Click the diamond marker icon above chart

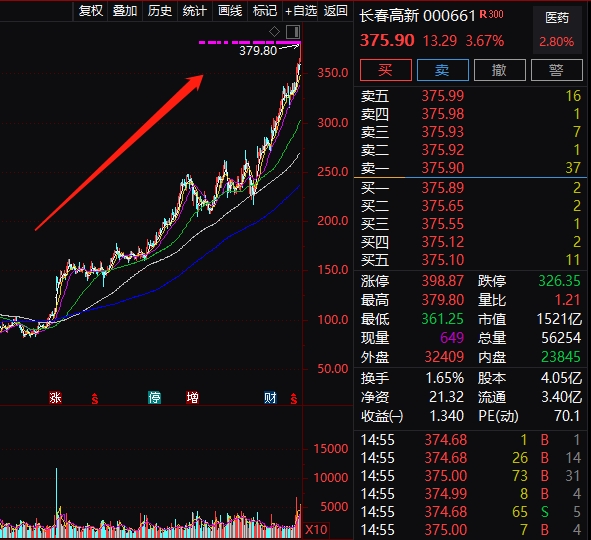point(274,32)
